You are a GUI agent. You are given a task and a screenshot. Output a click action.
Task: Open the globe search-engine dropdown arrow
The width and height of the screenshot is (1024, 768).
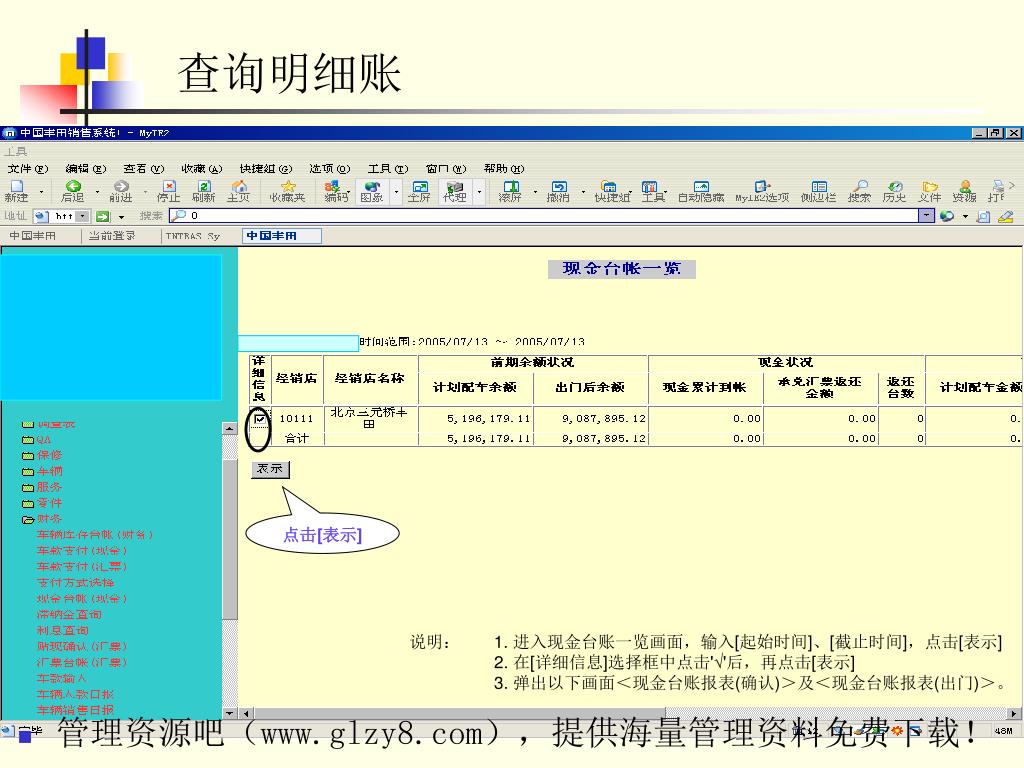[x=965, y=216]
